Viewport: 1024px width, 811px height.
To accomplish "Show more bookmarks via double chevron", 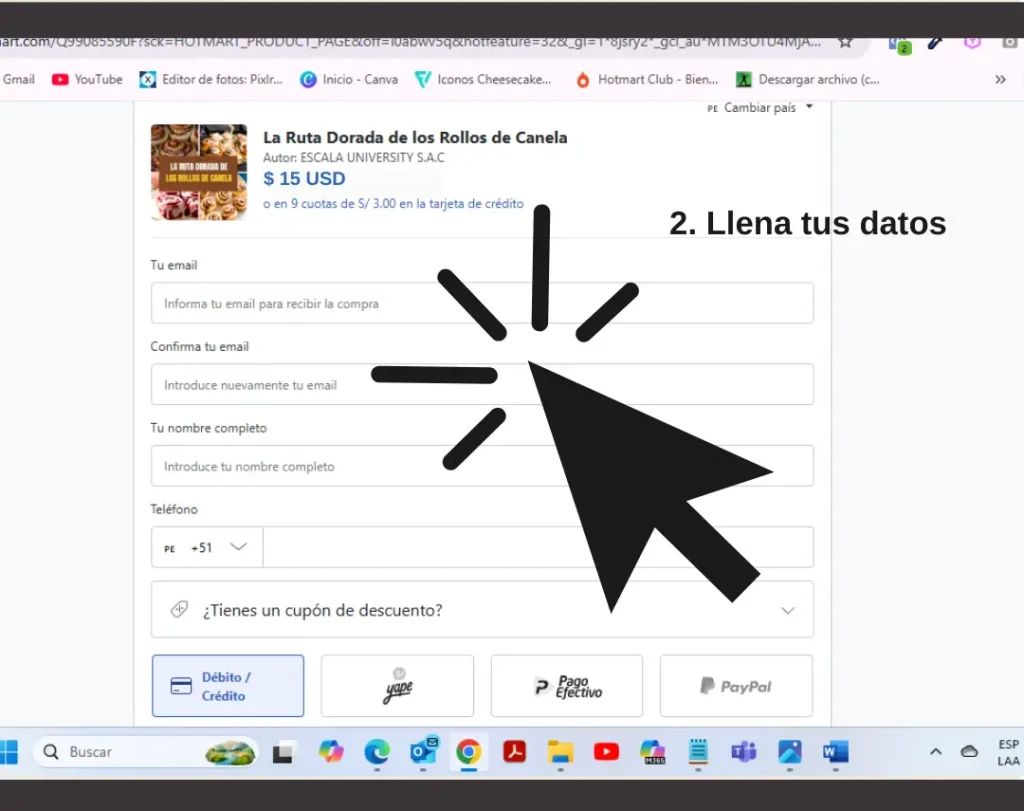I will pos(1000,79).
